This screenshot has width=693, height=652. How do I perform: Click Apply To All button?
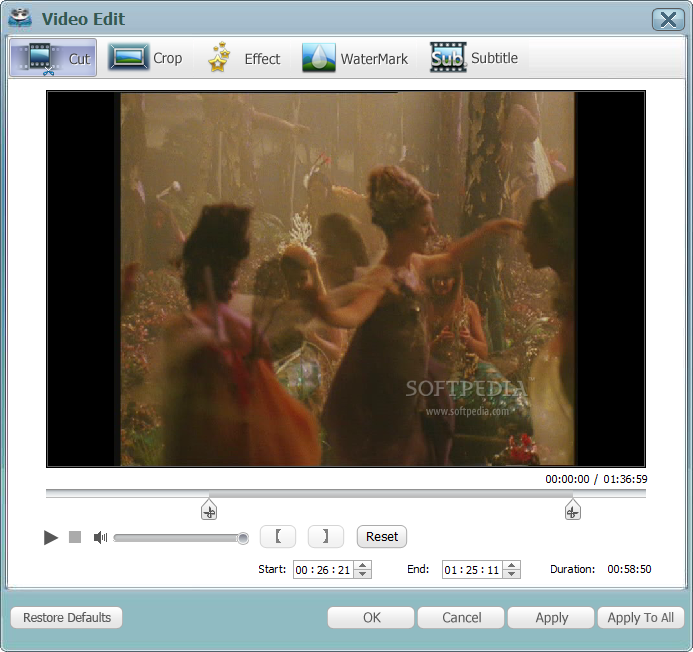(641, 618)
